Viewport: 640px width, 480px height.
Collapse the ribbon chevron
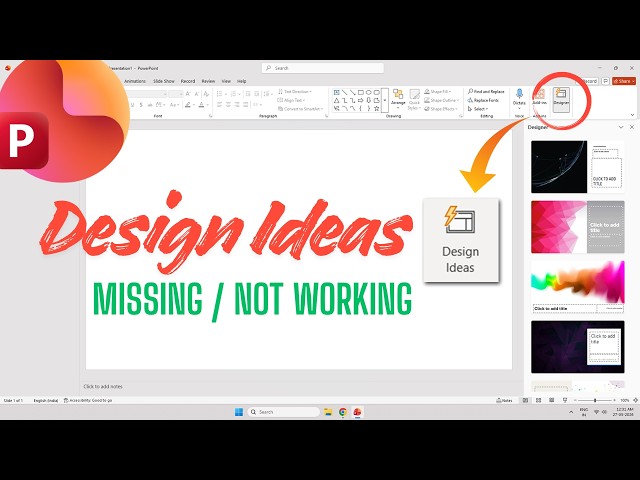[x=632, y=115]
